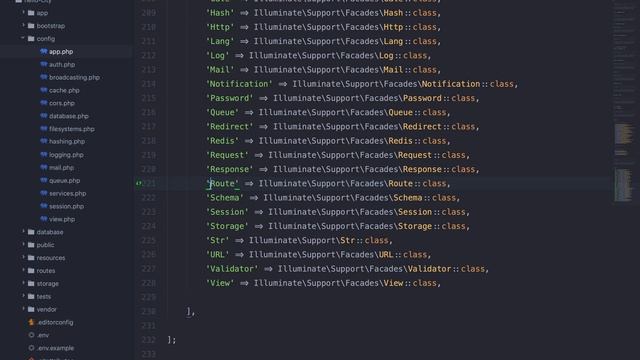Screen dimensions: 640x360
Task: Open auth.php in the file tree
Action: click(62, 64)
